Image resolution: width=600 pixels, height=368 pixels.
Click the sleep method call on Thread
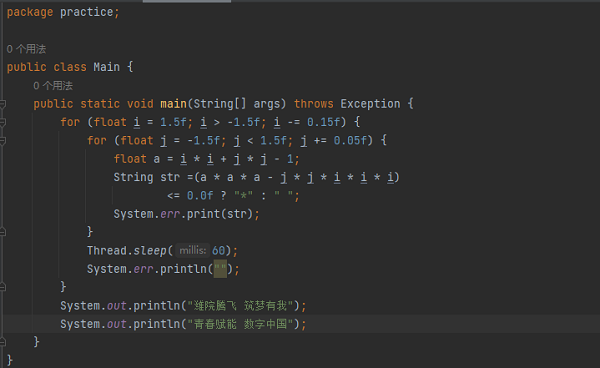pyautogui.click(x=150, y=251)
